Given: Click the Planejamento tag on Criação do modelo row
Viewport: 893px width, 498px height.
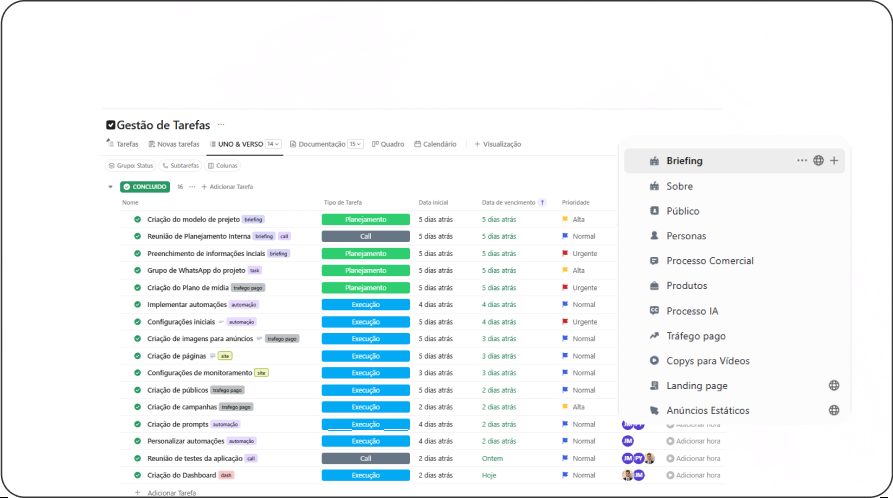Looking at the screenshot, I should point(365,219).
